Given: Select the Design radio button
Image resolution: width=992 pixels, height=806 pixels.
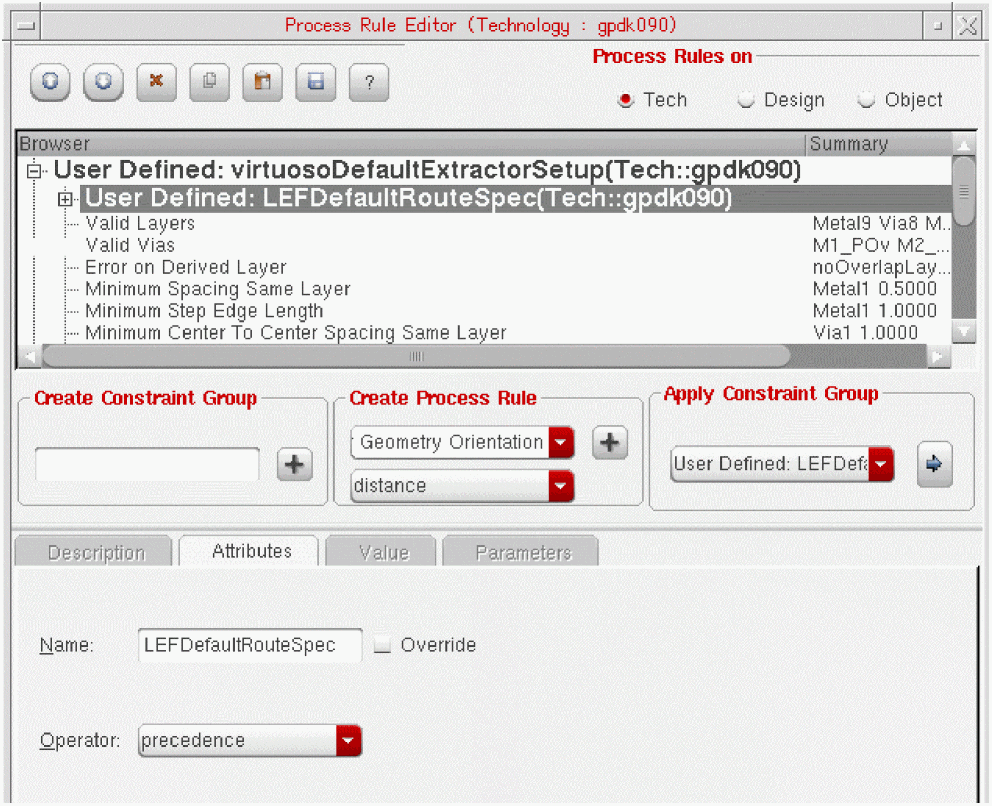Looking at the screenshot, I should tap(746, 100).
